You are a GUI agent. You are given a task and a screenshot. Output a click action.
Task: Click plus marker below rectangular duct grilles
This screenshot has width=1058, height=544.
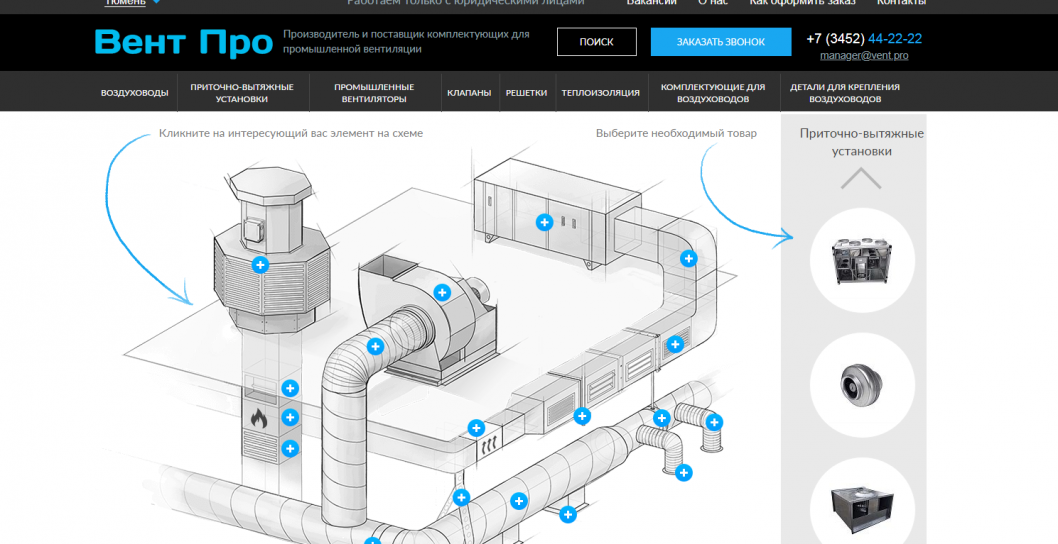click(x=582, y=416)
